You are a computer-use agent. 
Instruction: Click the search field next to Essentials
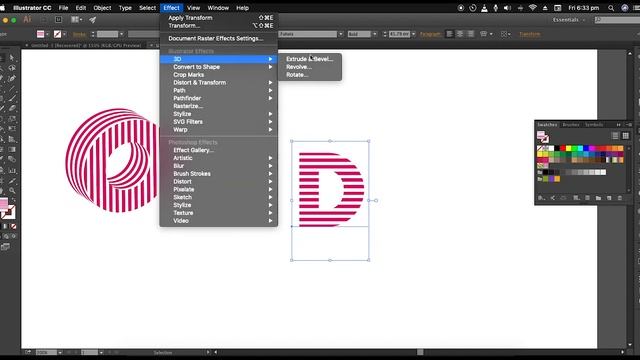(617, 20)
